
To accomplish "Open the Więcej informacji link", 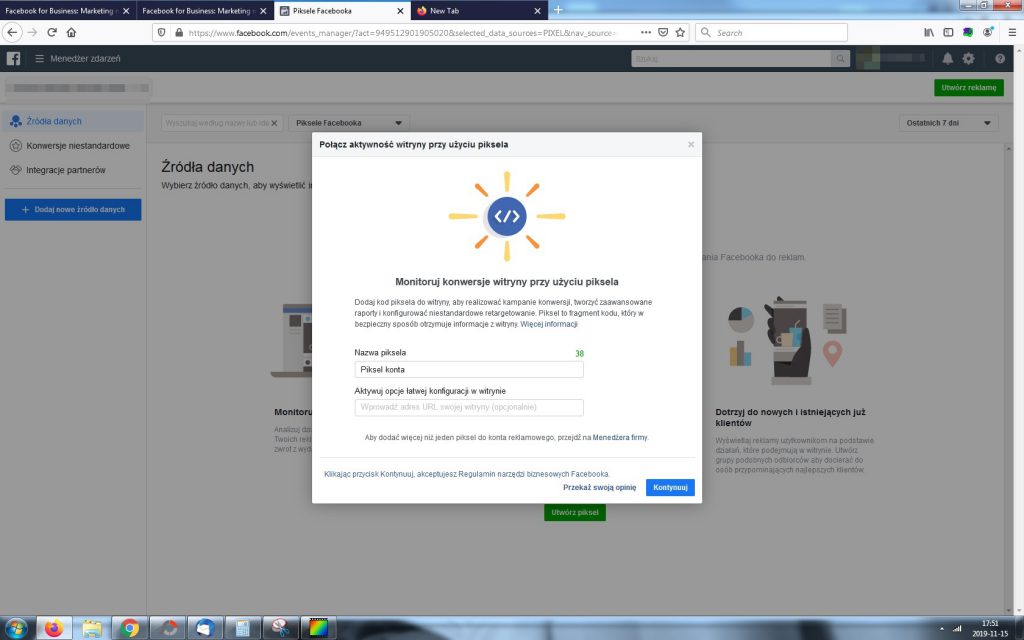I will tap(549, 324).
